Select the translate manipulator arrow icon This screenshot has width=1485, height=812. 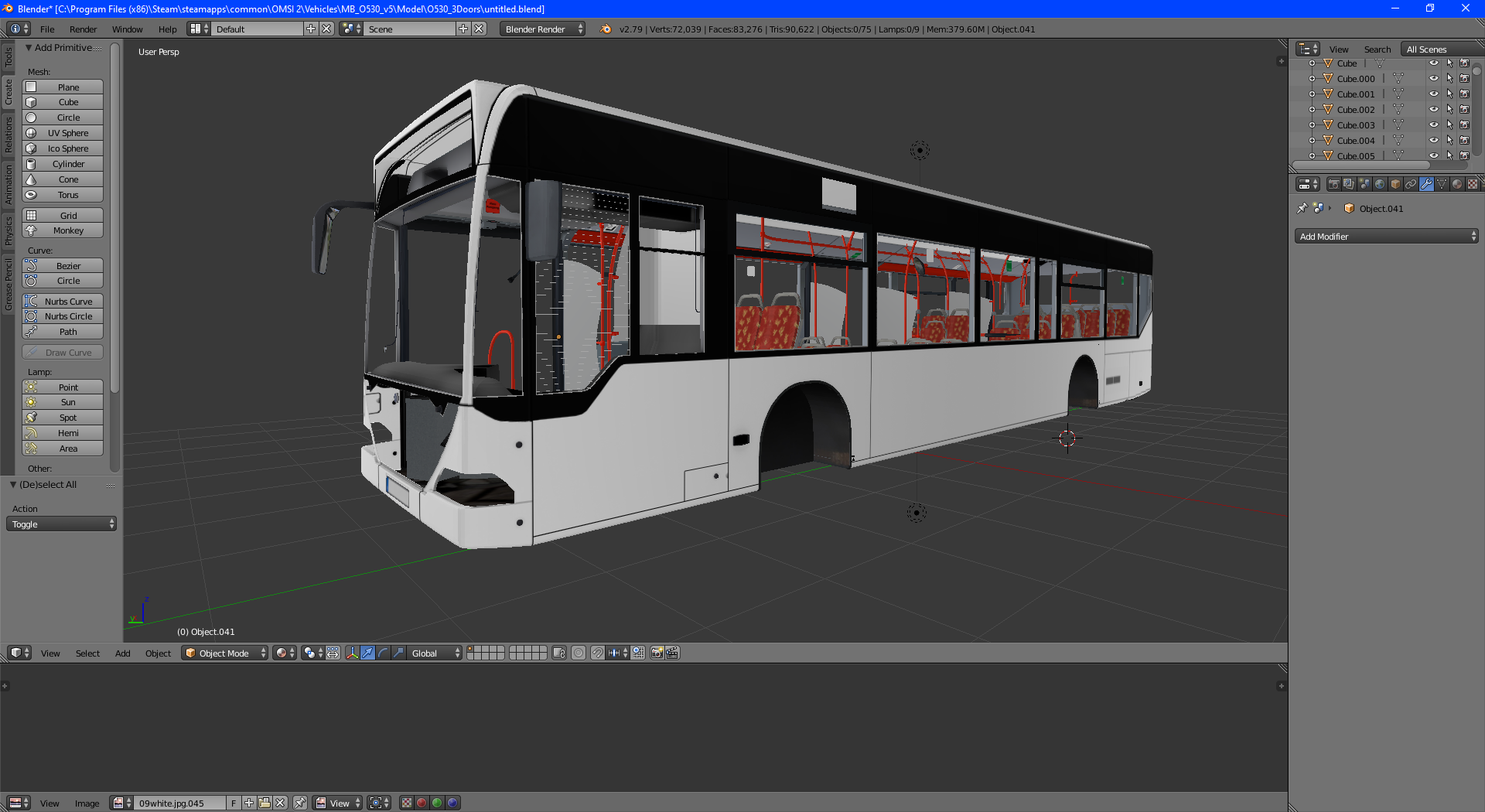click(367, 653)
